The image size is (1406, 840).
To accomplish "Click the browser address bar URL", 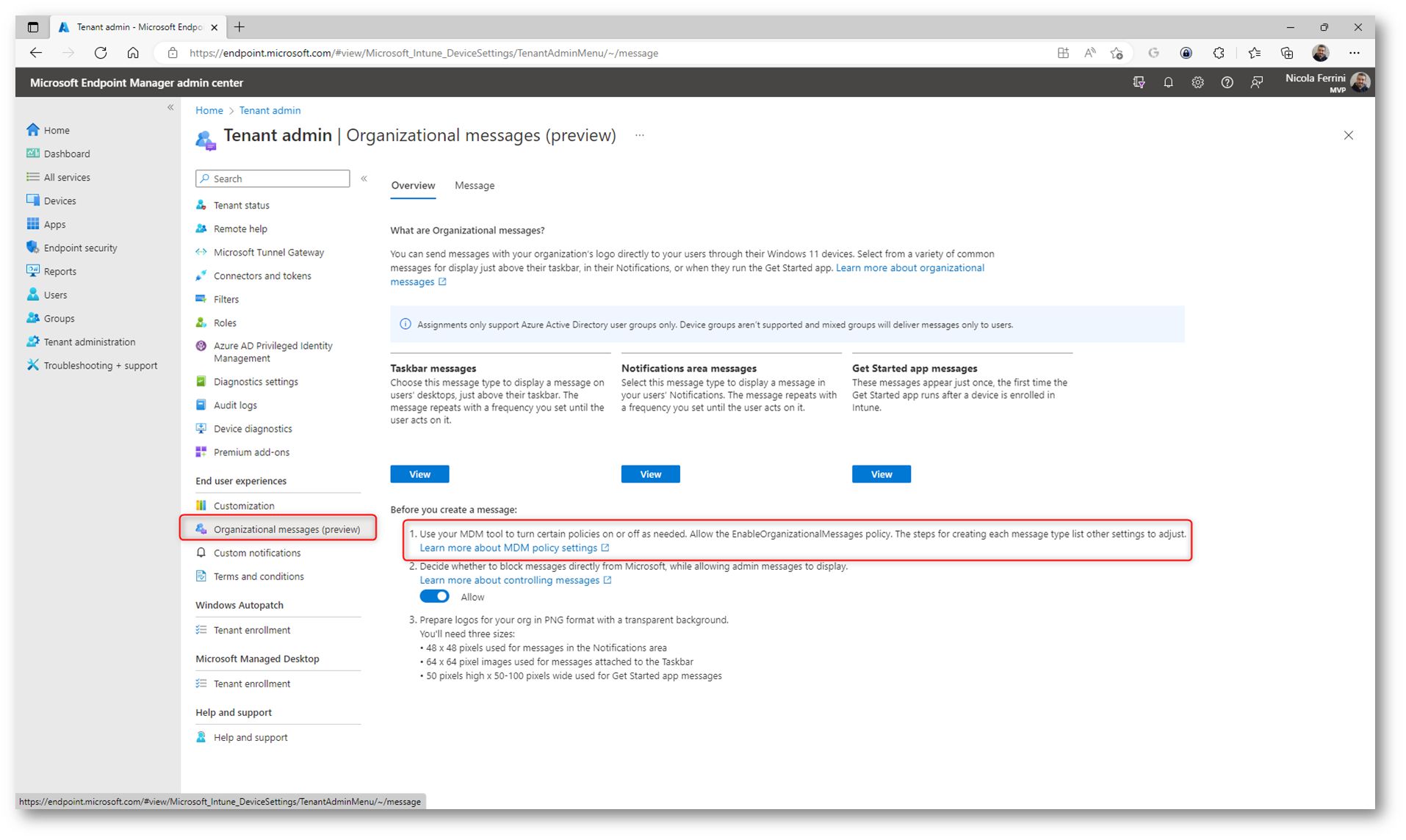I will (x=423, y=53).
